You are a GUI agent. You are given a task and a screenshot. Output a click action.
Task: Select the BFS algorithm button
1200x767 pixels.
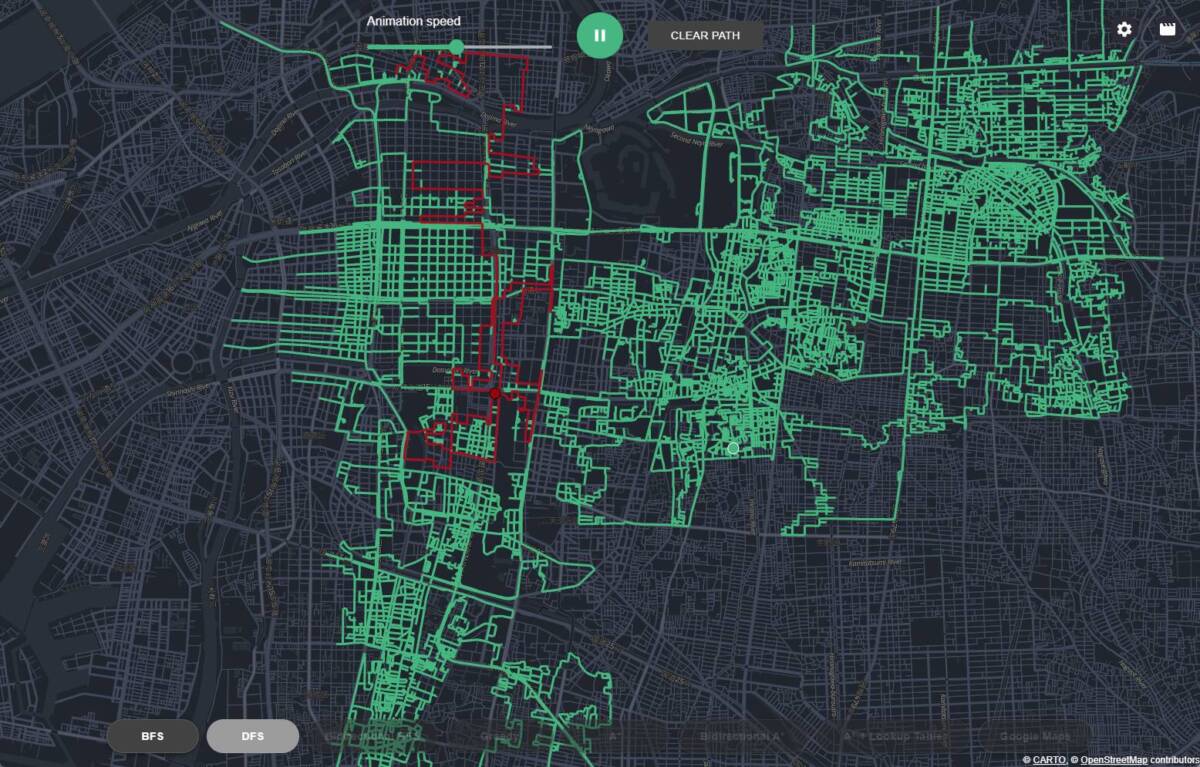[152, 736]
